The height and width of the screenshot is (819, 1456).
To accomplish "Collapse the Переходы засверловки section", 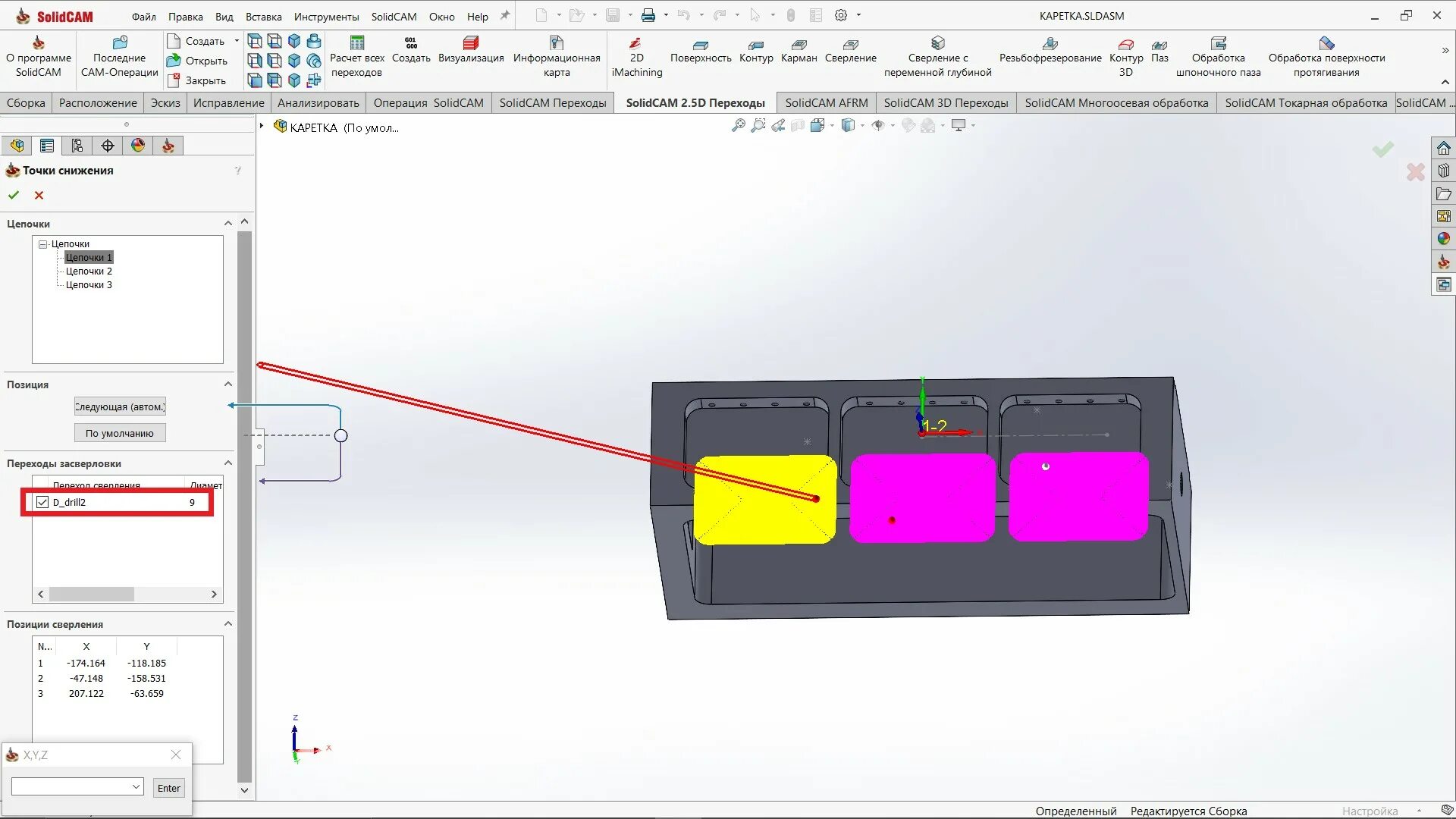I will click(228, 463).
